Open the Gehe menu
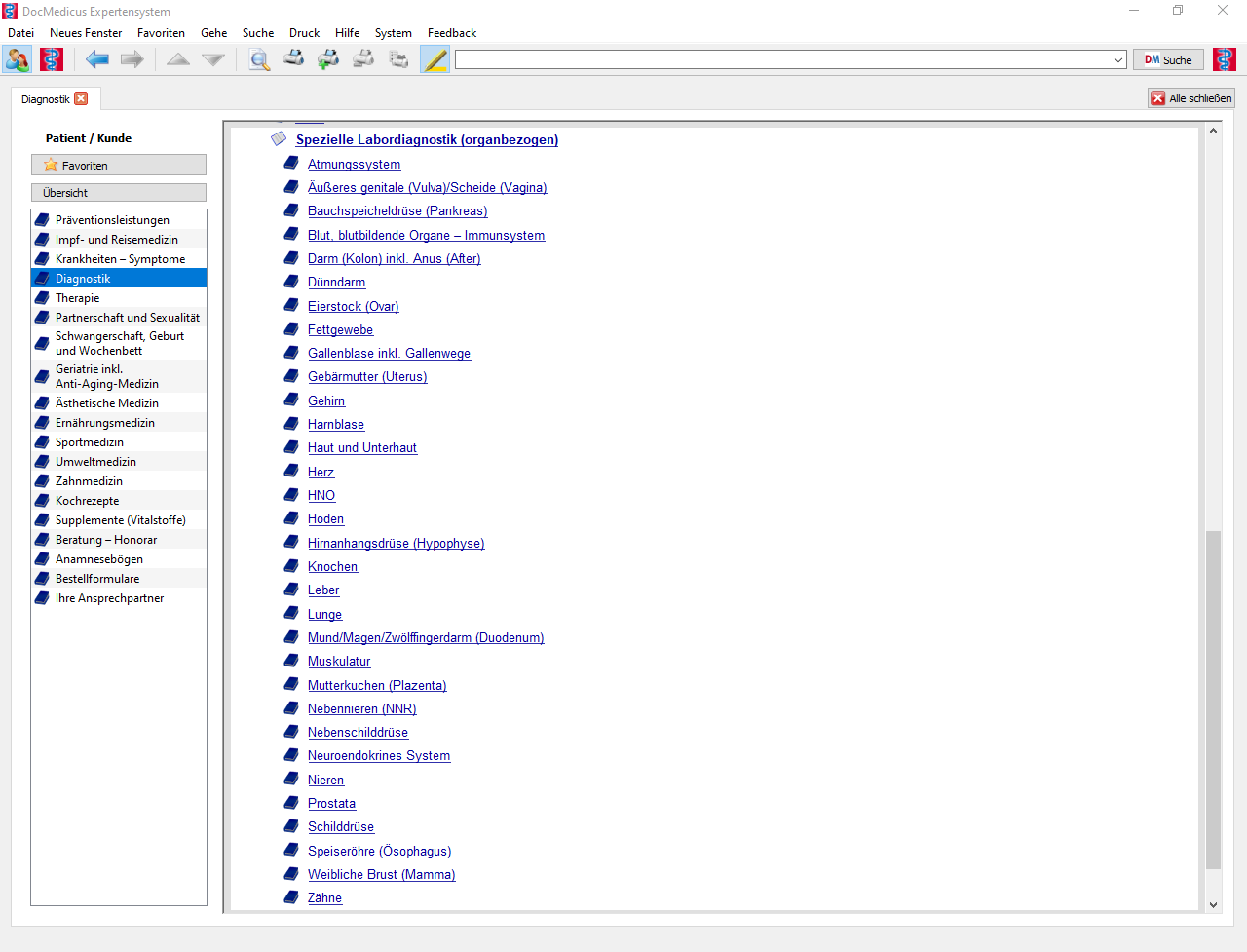Image resolution: width=1247 pixels, height=952 pixels. [213, 33]
